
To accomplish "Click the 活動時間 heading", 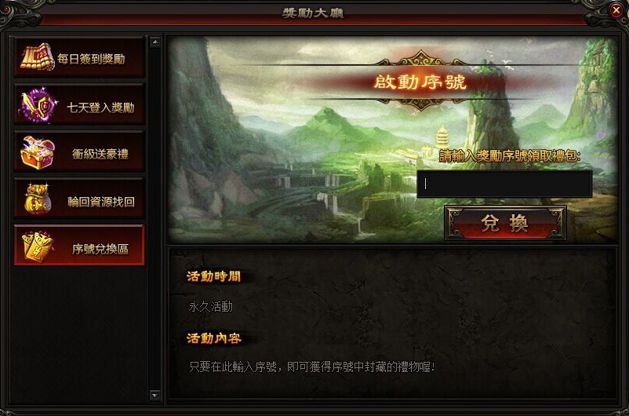I will (214, 276).
